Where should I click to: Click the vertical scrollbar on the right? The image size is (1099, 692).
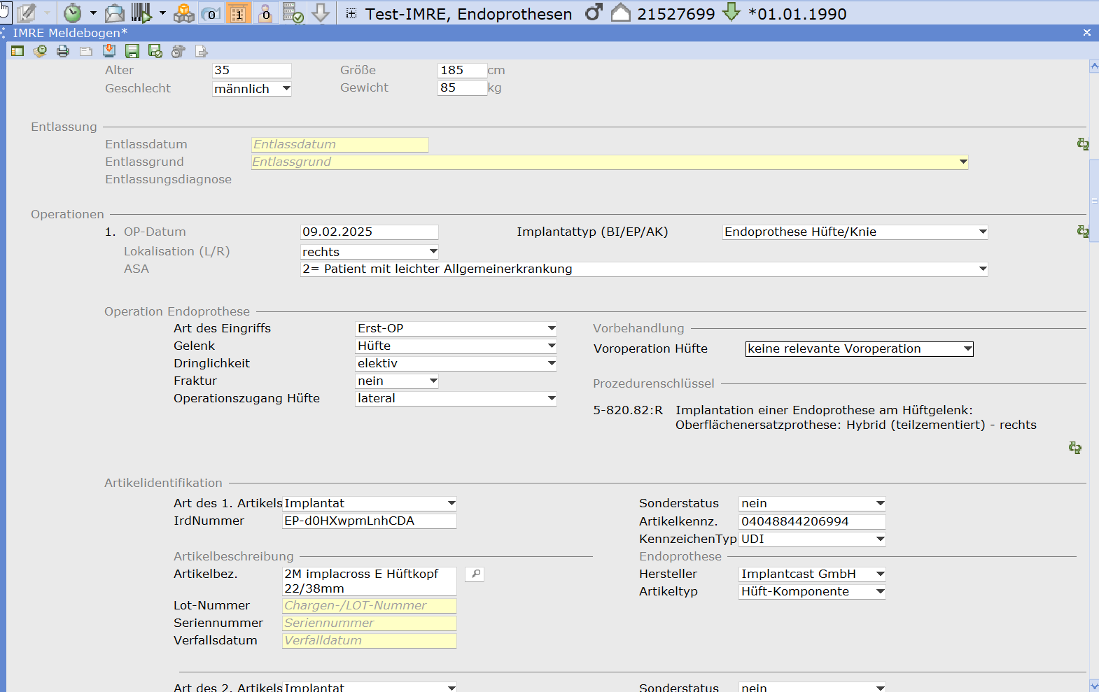pos(1093,200)
